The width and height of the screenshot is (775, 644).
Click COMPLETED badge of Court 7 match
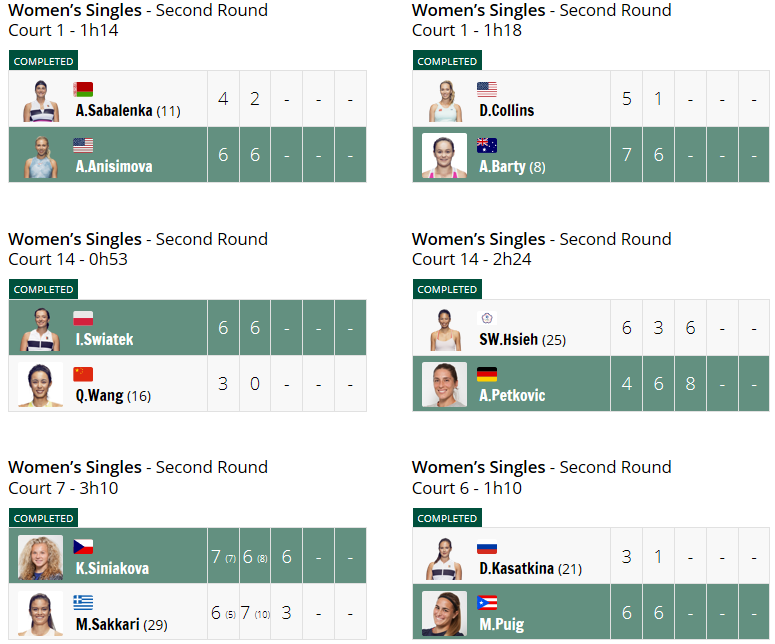pos(43,518)
